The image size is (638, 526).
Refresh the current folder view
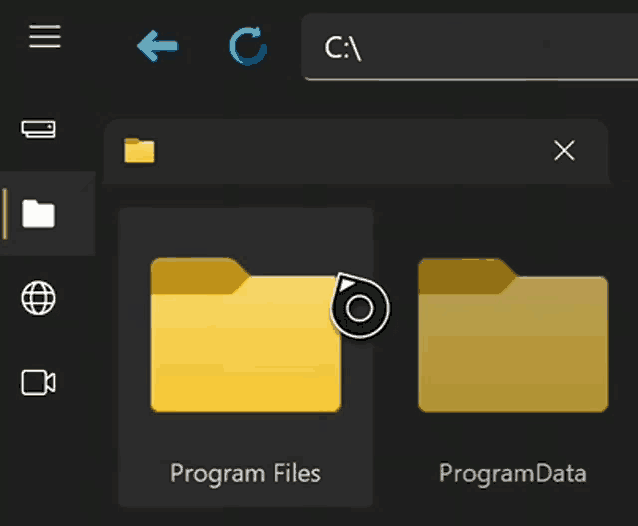coord(248,46)
